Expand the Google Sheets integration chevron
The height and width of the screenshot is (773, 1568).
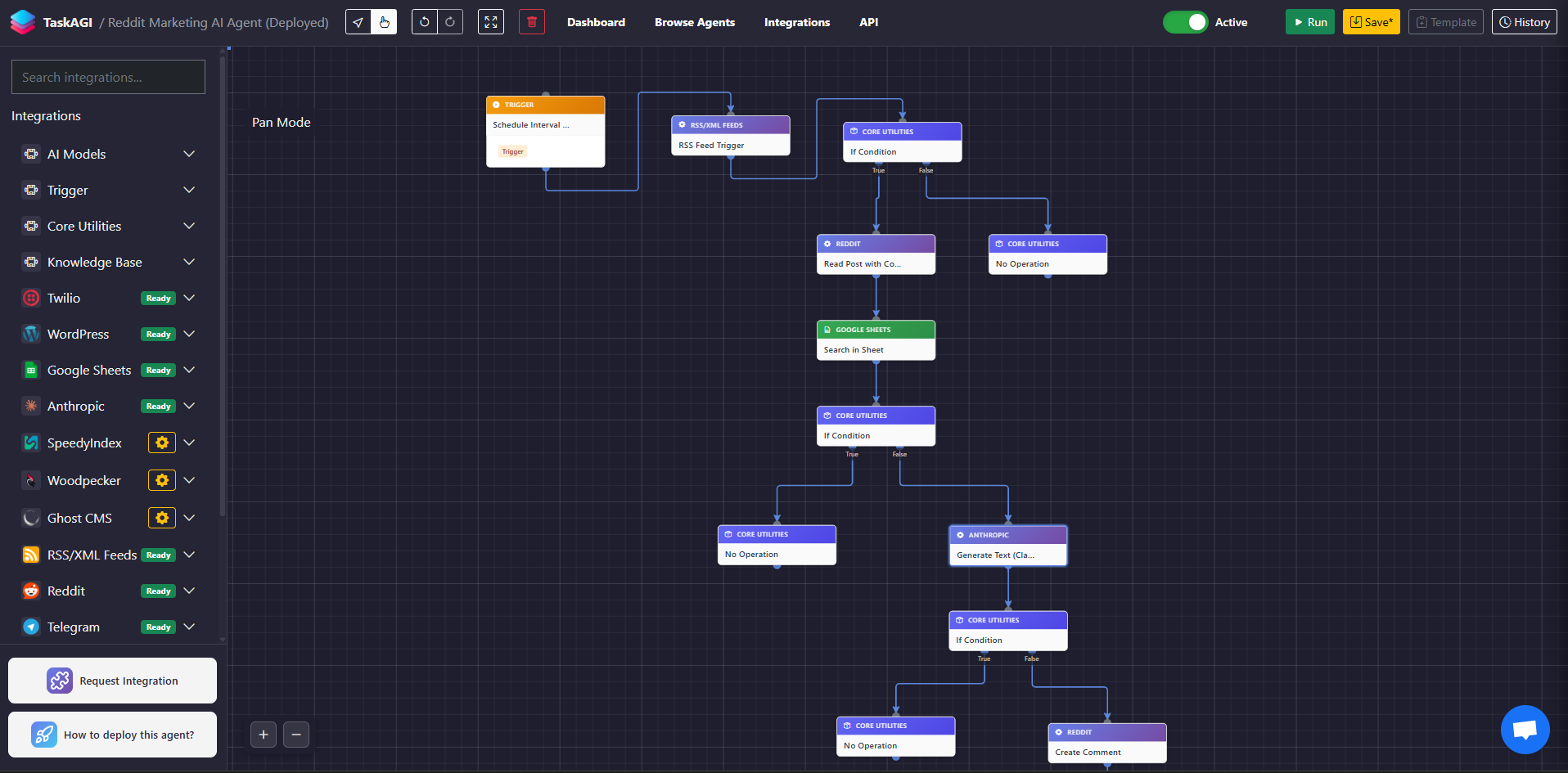click(x=189, y=370)
